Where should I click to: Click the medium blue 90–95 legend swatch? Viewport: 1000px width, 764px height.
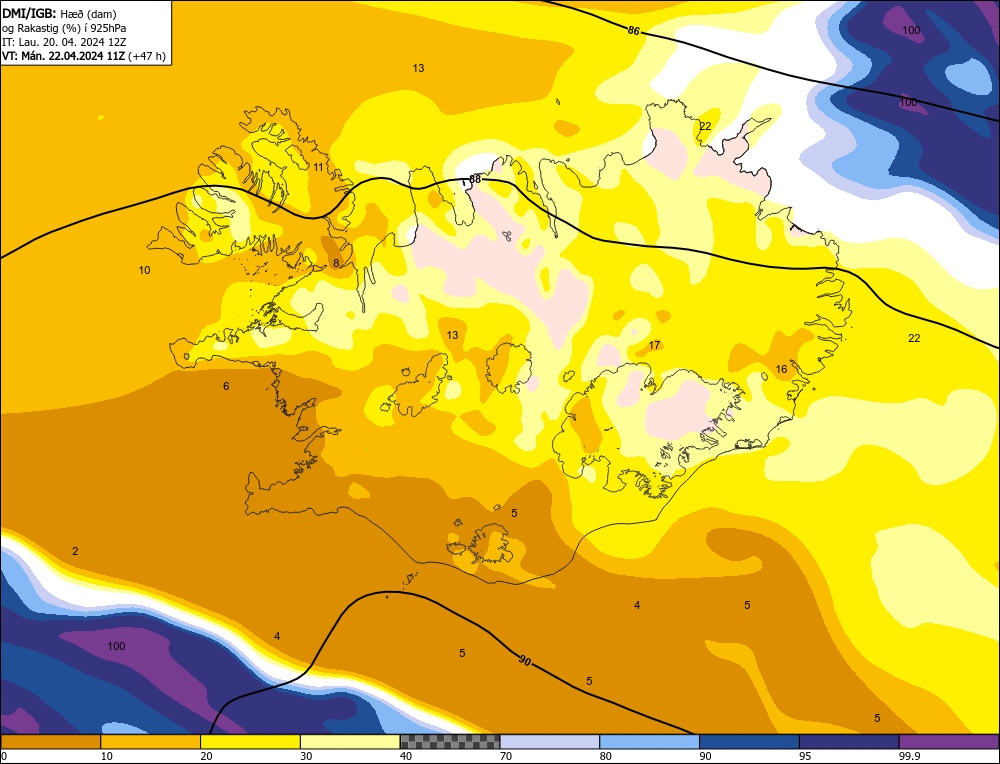749,742
